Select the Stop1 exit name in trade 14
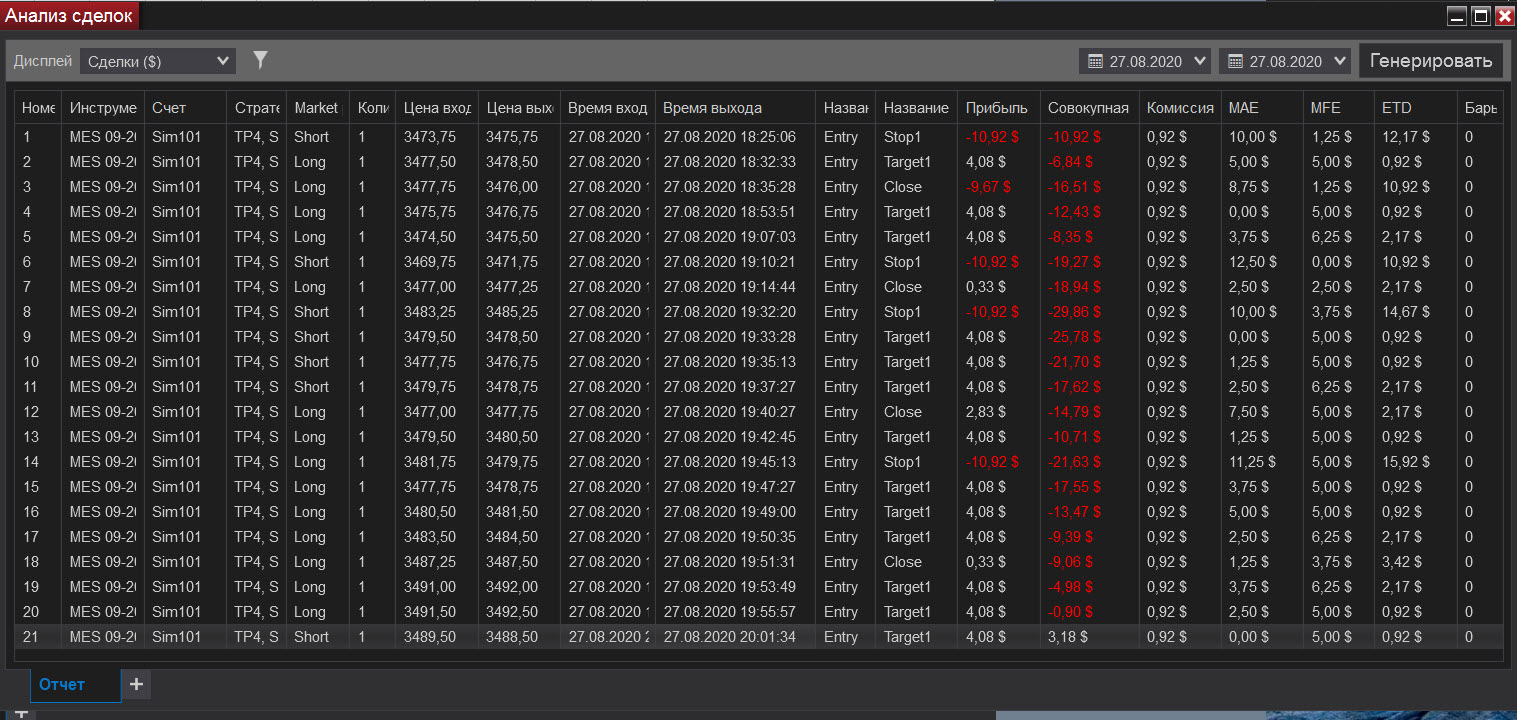The image size is (1517, 720). coord(903,462)
